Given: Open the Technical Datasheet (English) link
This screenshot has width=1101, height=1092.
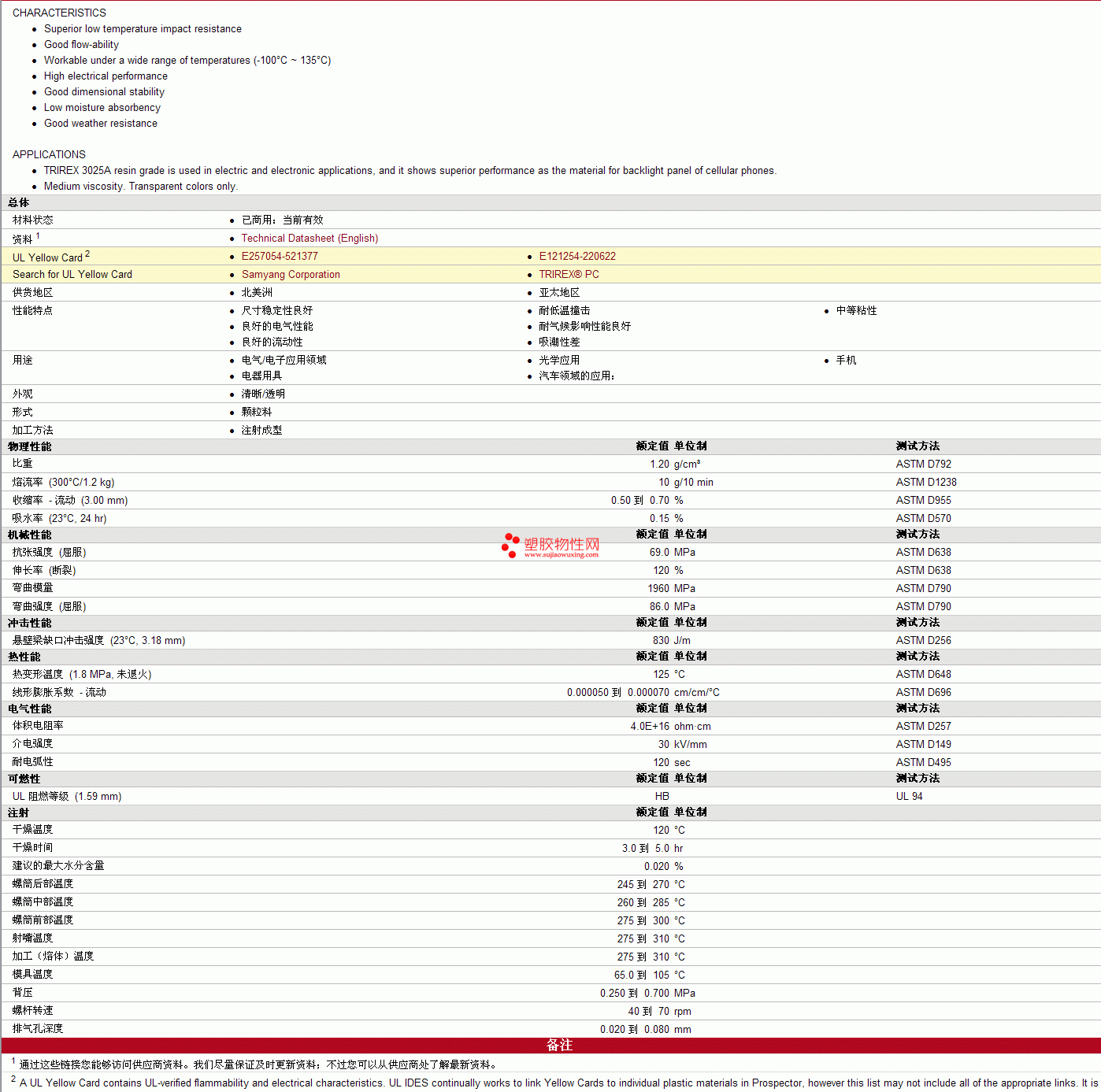Looking at the screenshot, I should pos(310,239).
